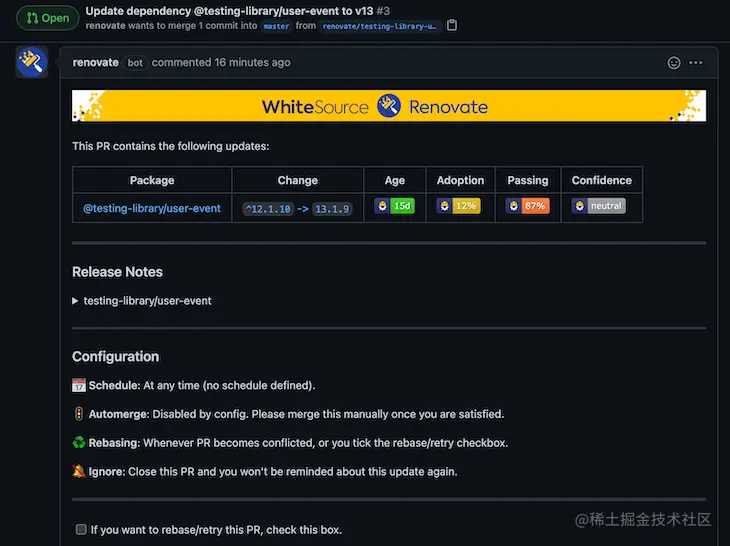Click the copy branch name clipboard icon
Screen dimensions: 730x546
click(x=452, y=25)
